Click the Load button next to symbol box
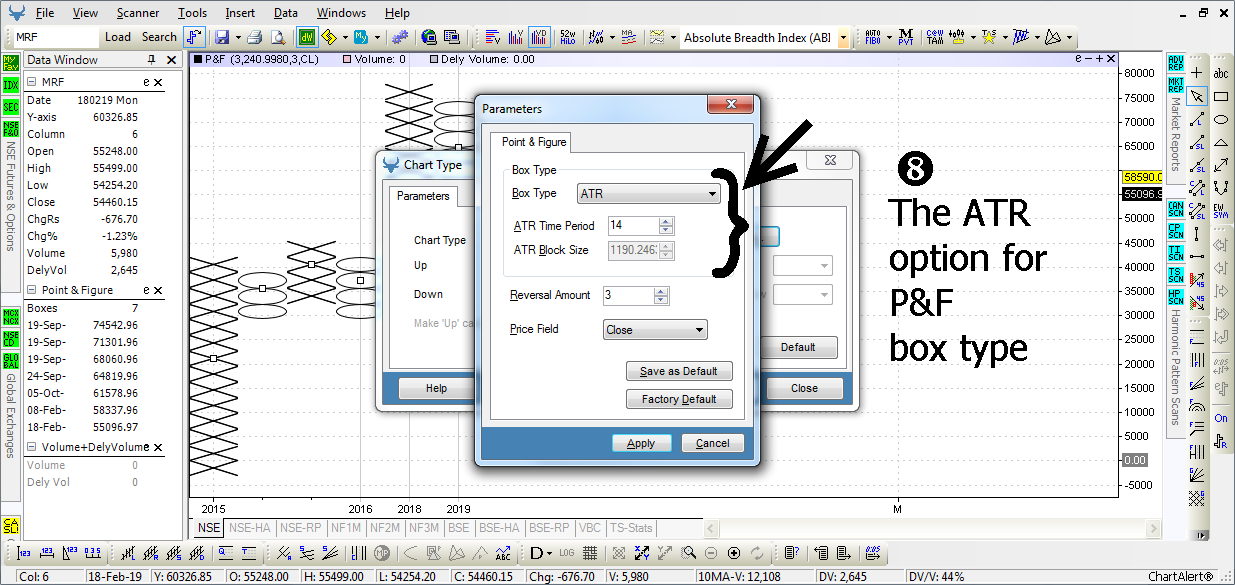 [x=118, y=37]
